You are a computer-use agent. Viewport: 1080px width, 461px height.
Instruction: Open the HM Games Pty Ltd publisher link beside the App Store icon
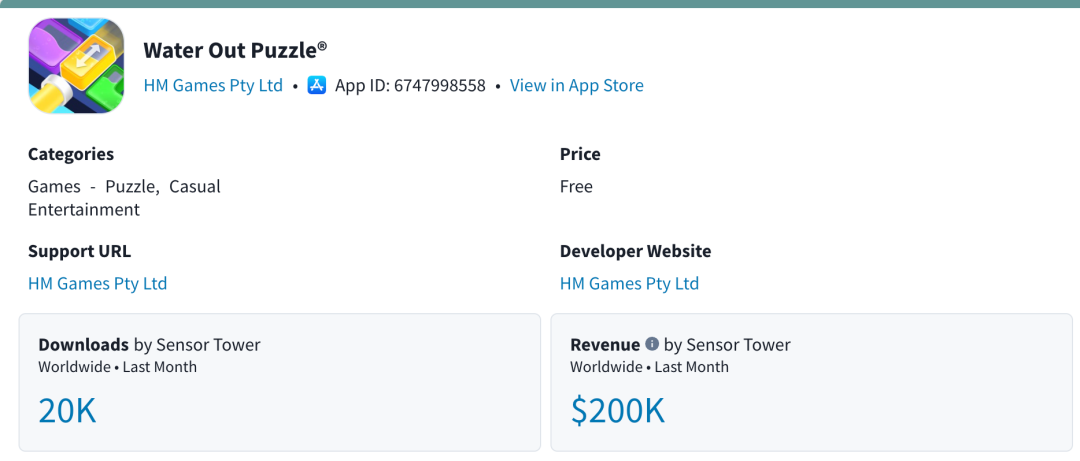tap(214, 85)
